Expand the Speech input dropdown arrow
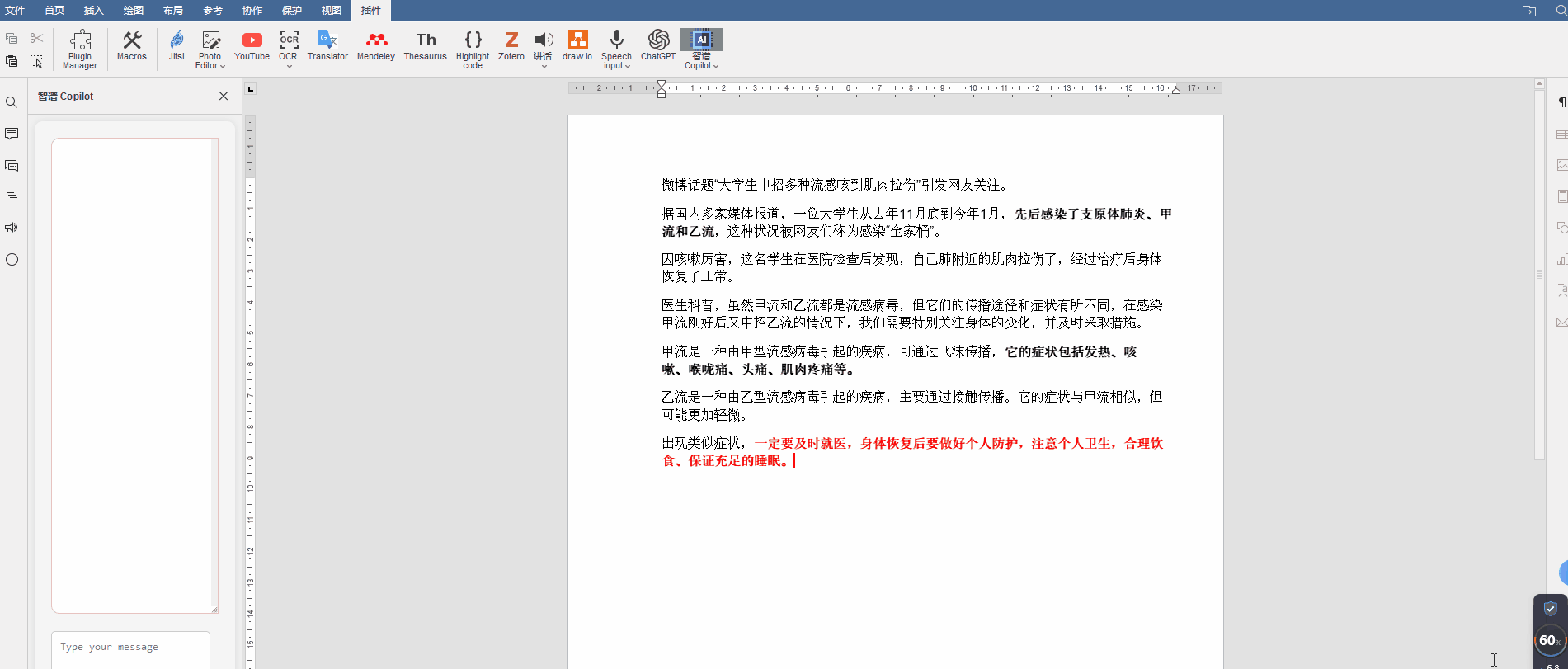The image size is (1568, 669). 628,66
